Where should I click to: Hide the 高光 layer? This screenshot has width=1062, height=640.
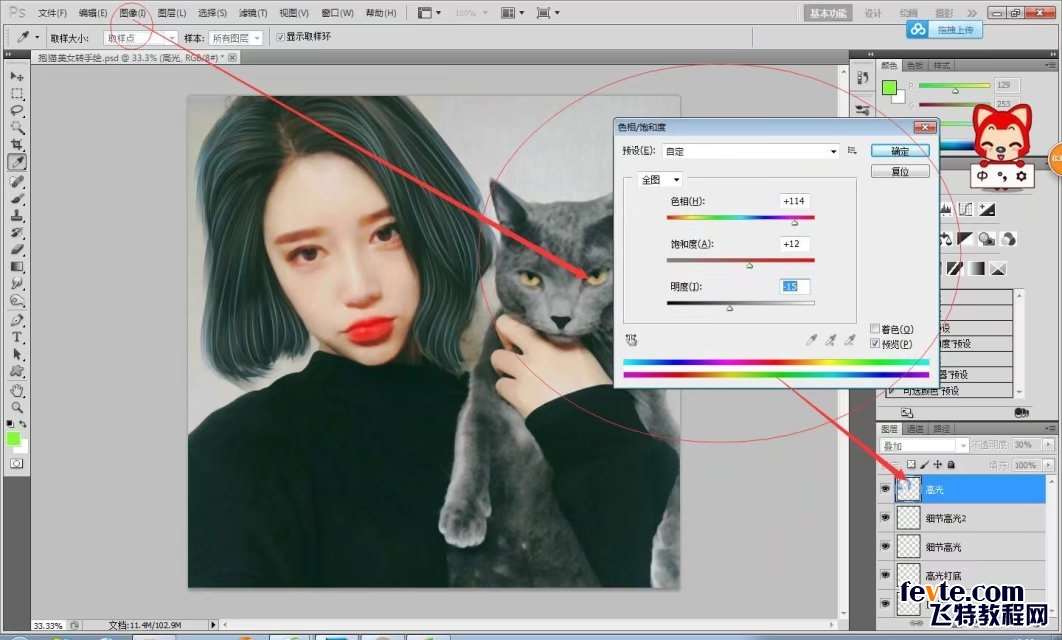pos(885,489)
